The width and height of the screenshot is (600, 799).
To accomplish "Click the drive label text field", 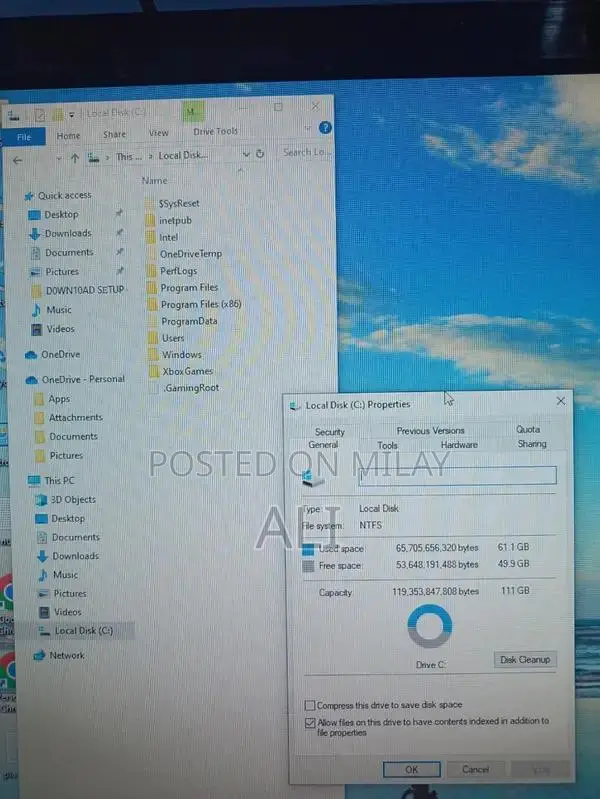I will pos(457,476).
